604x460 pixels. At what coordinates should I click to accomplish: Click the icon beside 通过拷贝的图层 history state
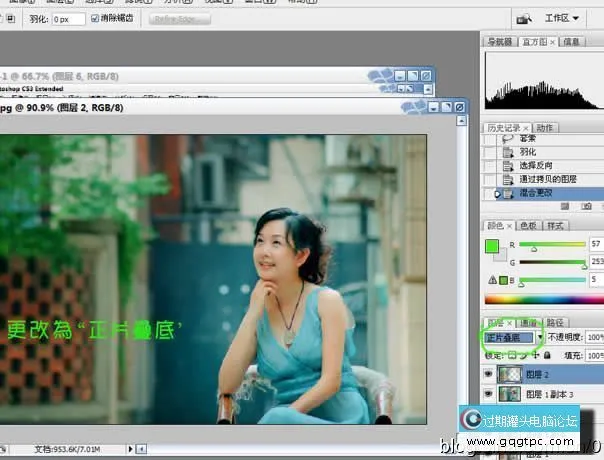(x=508, y=180)
